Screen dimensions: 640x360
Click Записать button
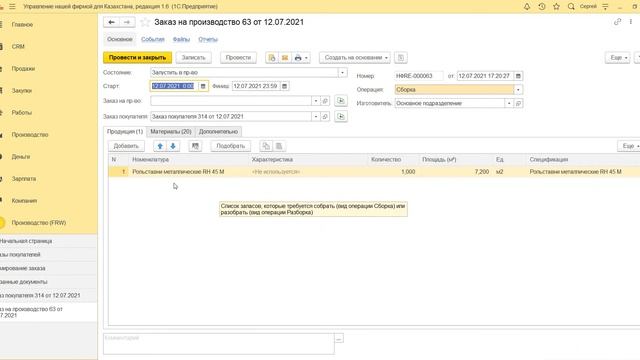point(193,58)
